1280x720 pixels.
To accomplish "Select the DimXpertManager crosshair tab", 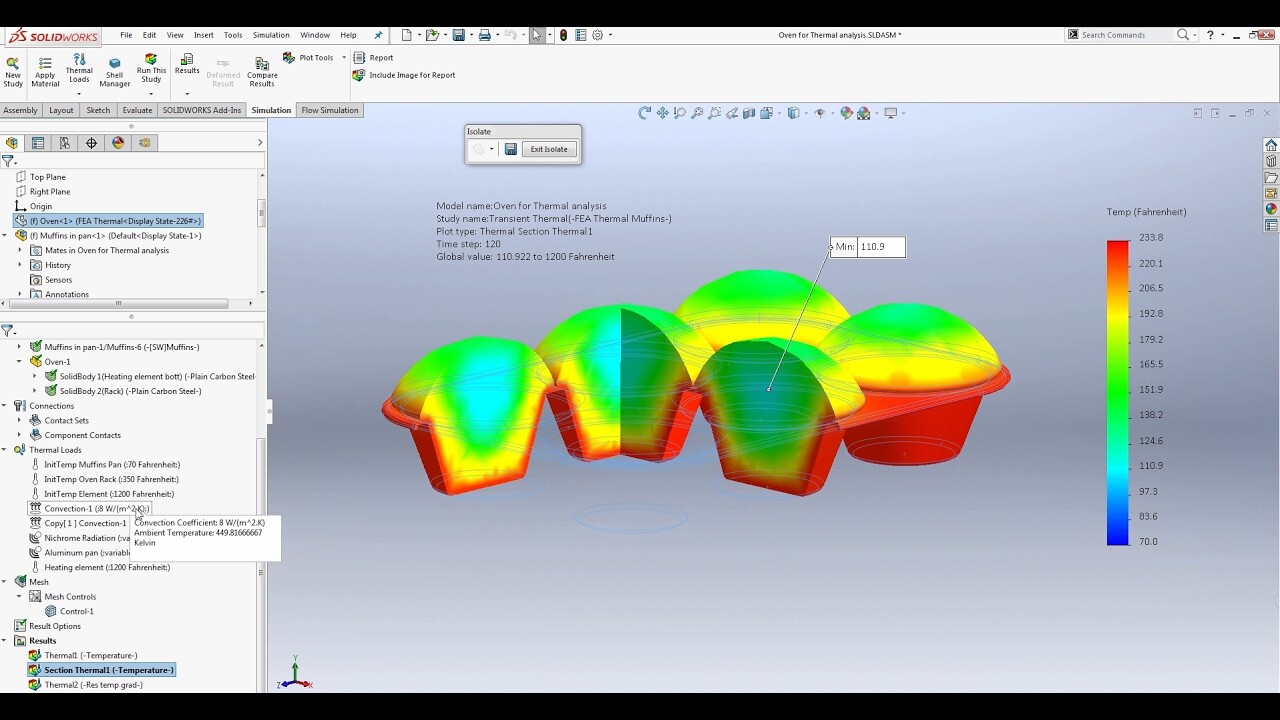I will coord(92,143).
